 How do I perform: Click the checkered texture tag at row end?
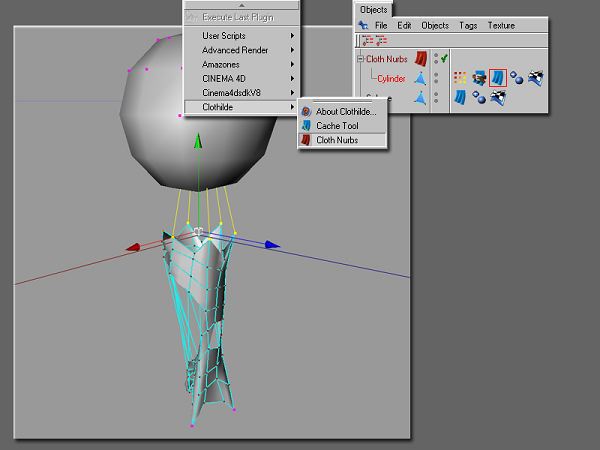coord(535,77)
